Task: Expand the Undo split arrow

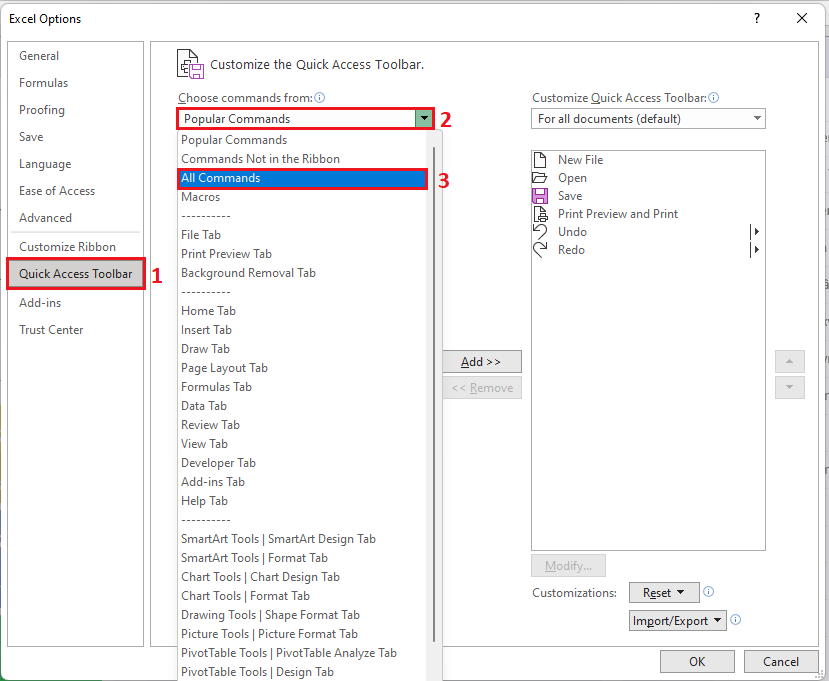Action: (x=757, y=232)
